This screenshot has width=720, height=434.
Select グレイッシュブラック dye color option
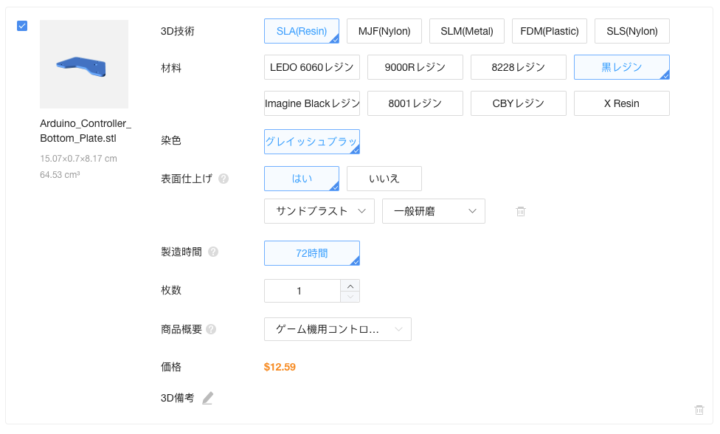click(311, 142)
